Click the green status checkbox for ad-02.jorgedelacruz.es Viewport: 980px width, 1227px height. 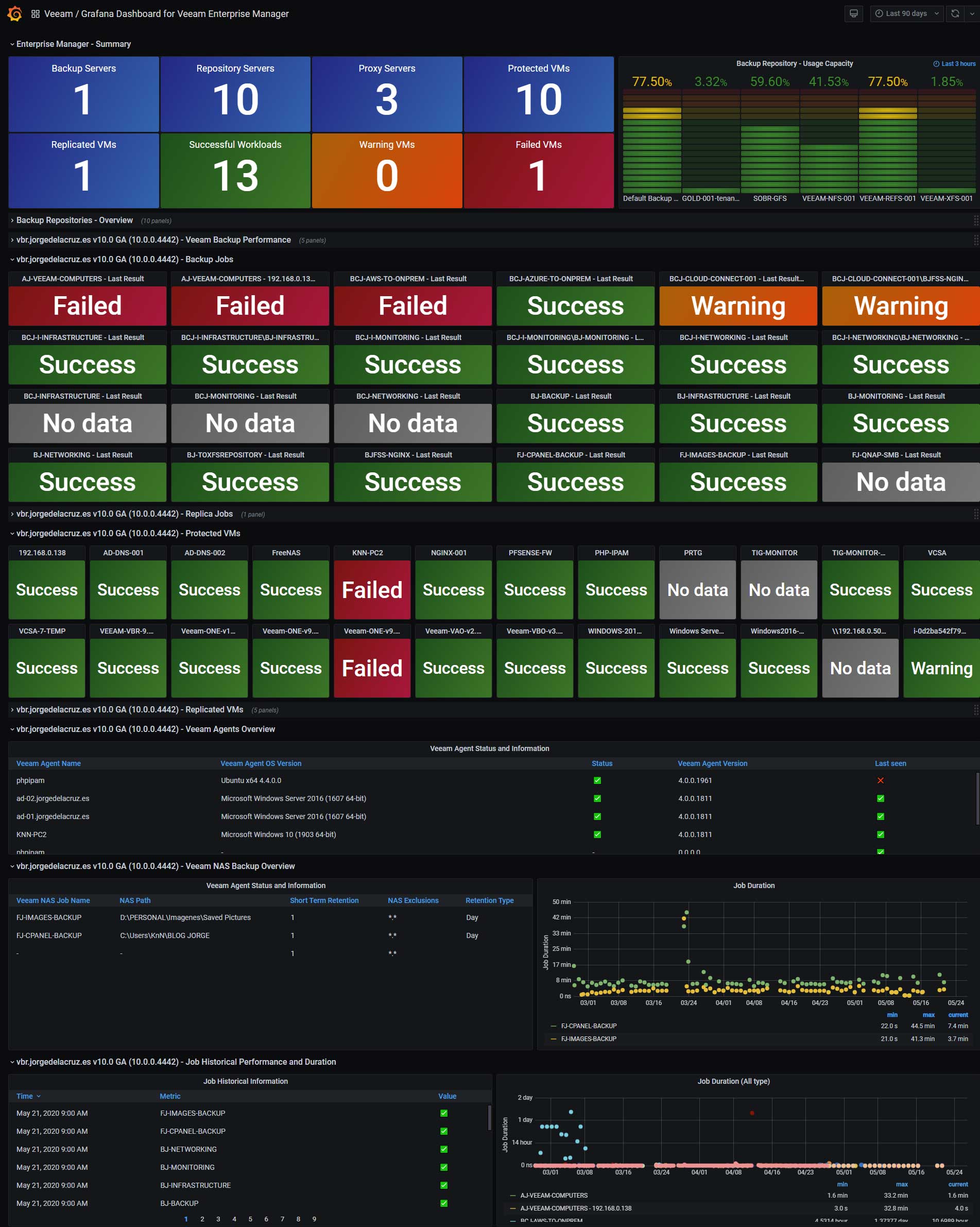[x=597, y=798]
